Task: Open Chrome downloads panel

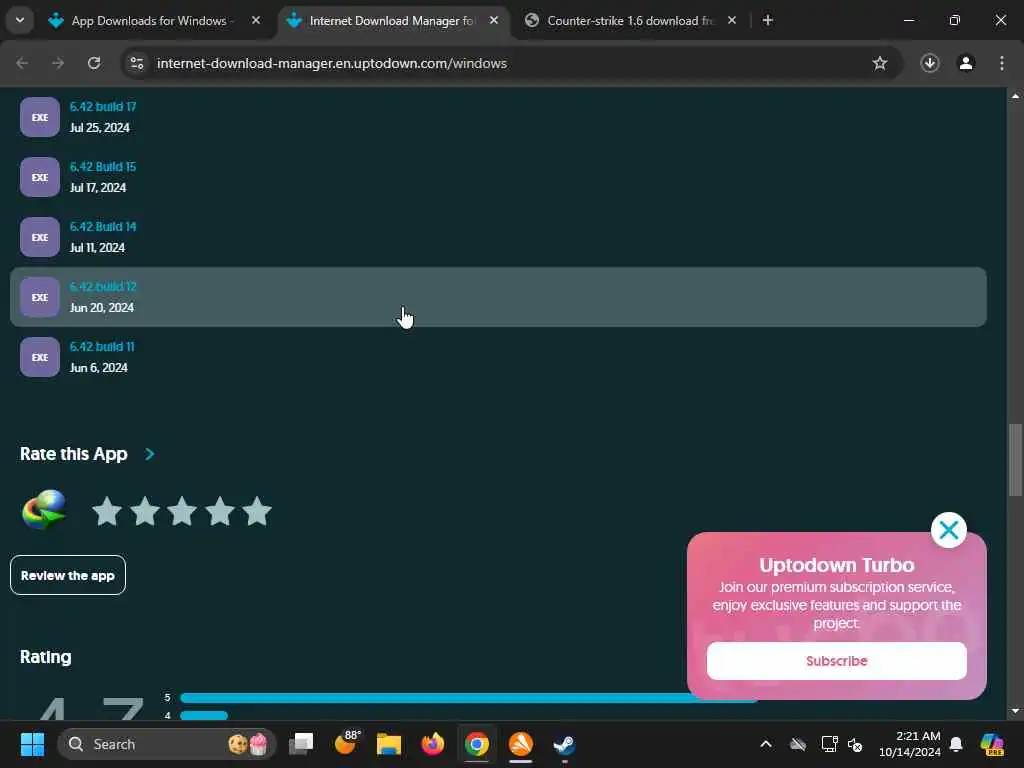Action: (x=930, y=63)
